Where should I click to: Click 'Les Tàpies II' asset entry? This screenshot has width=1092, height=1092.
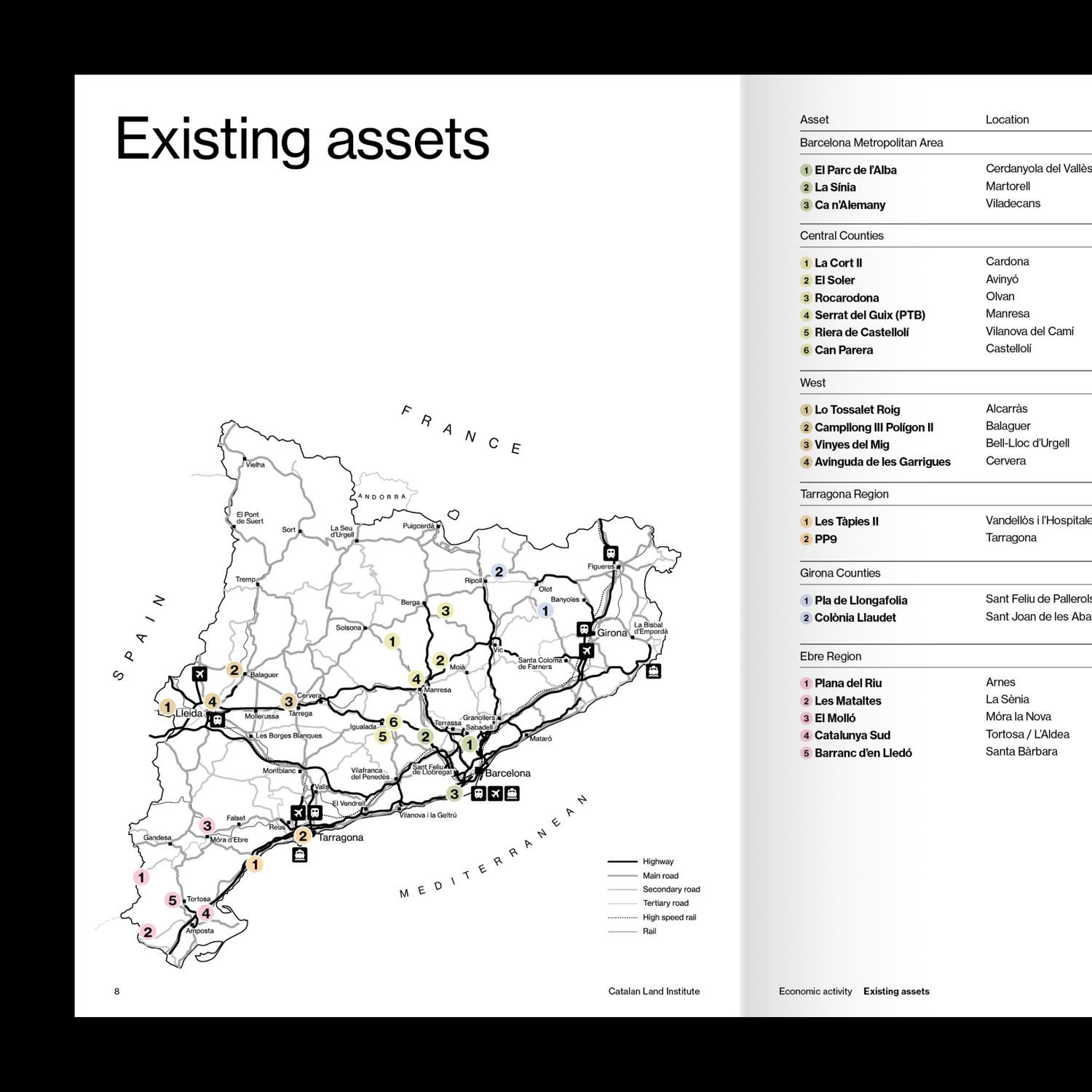coord(847,521)
